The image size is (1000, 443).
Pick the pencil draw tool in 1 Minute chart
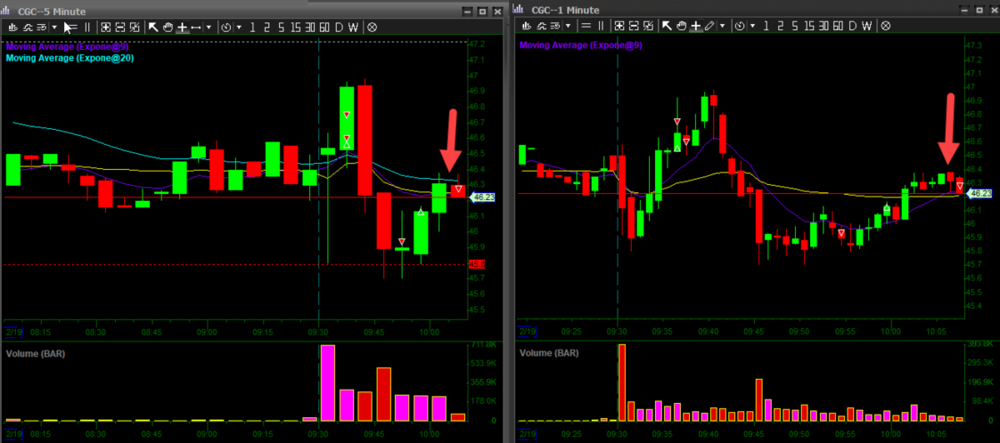[710, 27]
